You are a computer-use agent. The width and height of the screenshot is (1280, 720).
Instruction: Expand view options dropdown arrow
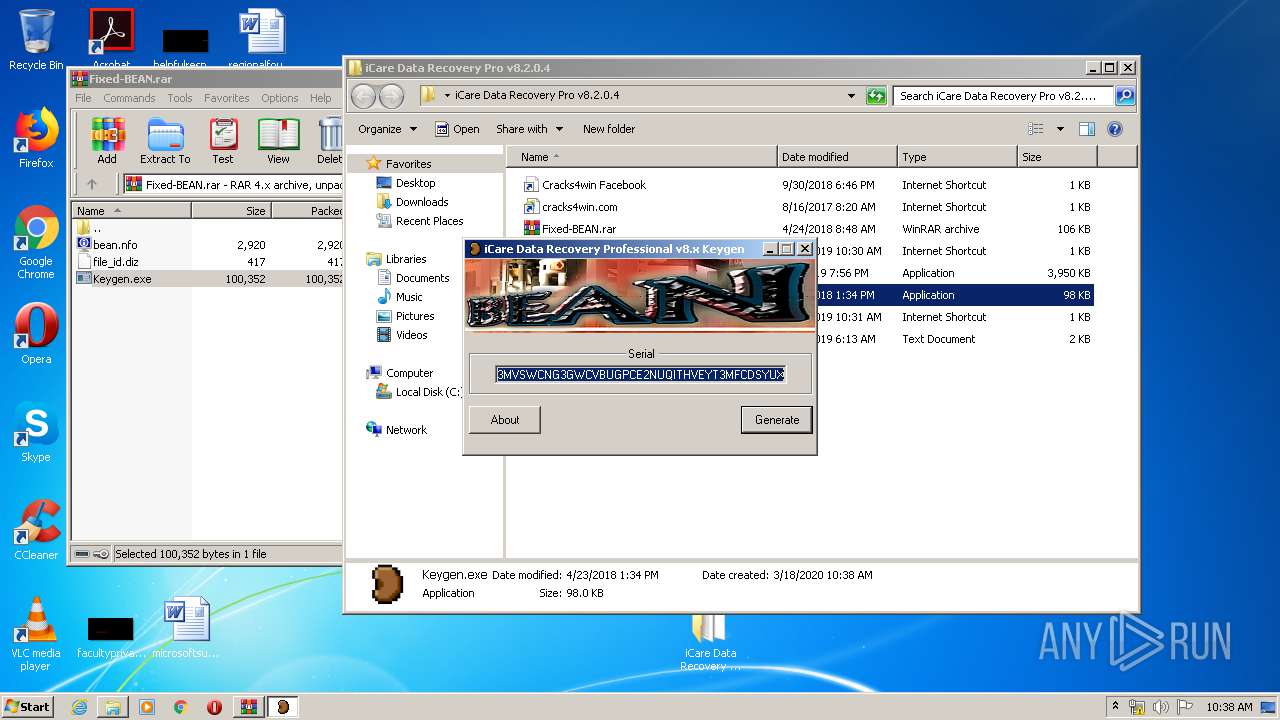(1060, 129)
